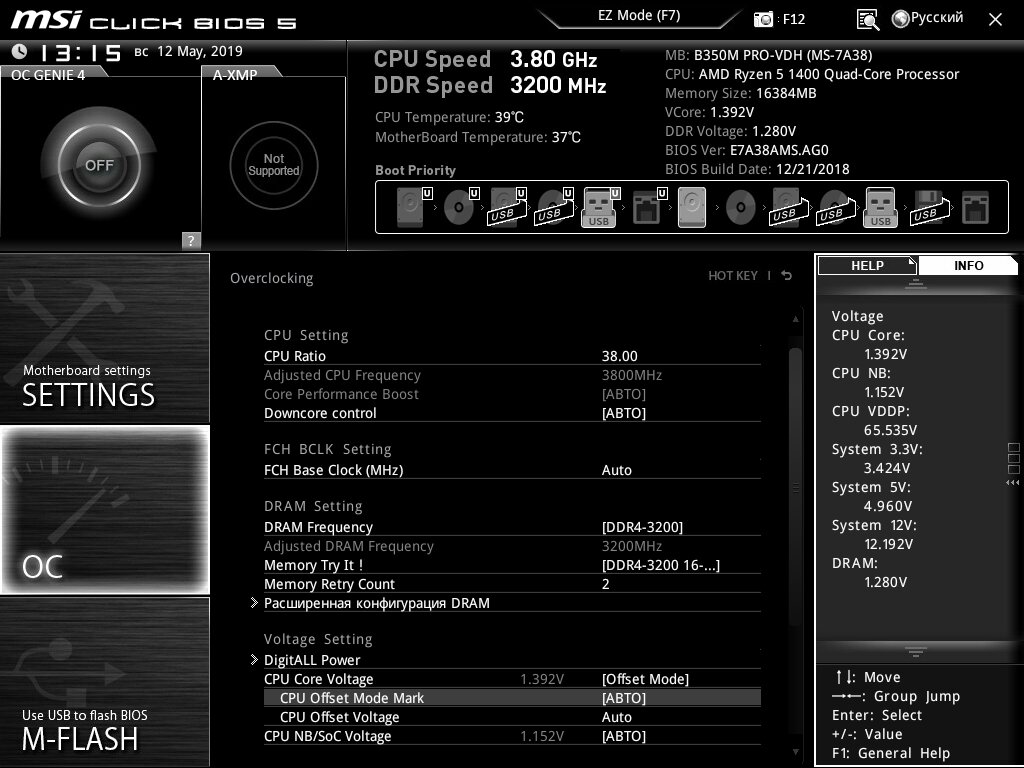Open the DRAM Frequency [DDR4-3200] dropdown
Image resolution: width=1024 pixels, height=768 pixels.
coord(643,526)
